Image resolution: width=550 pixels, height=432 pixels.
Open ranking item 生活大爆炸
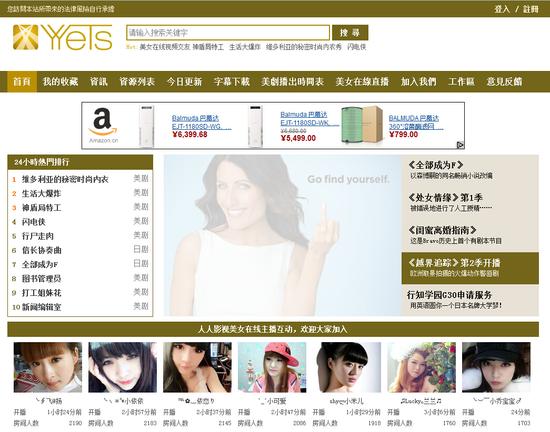click(x=41, y=194)
